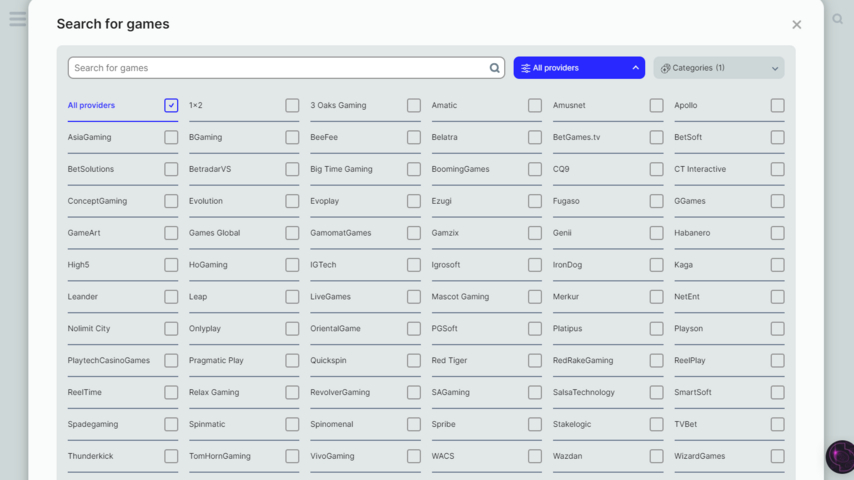
Task: Click the page search icon behind the dialog
Action: pyautogui.click(x=838, y=19)
